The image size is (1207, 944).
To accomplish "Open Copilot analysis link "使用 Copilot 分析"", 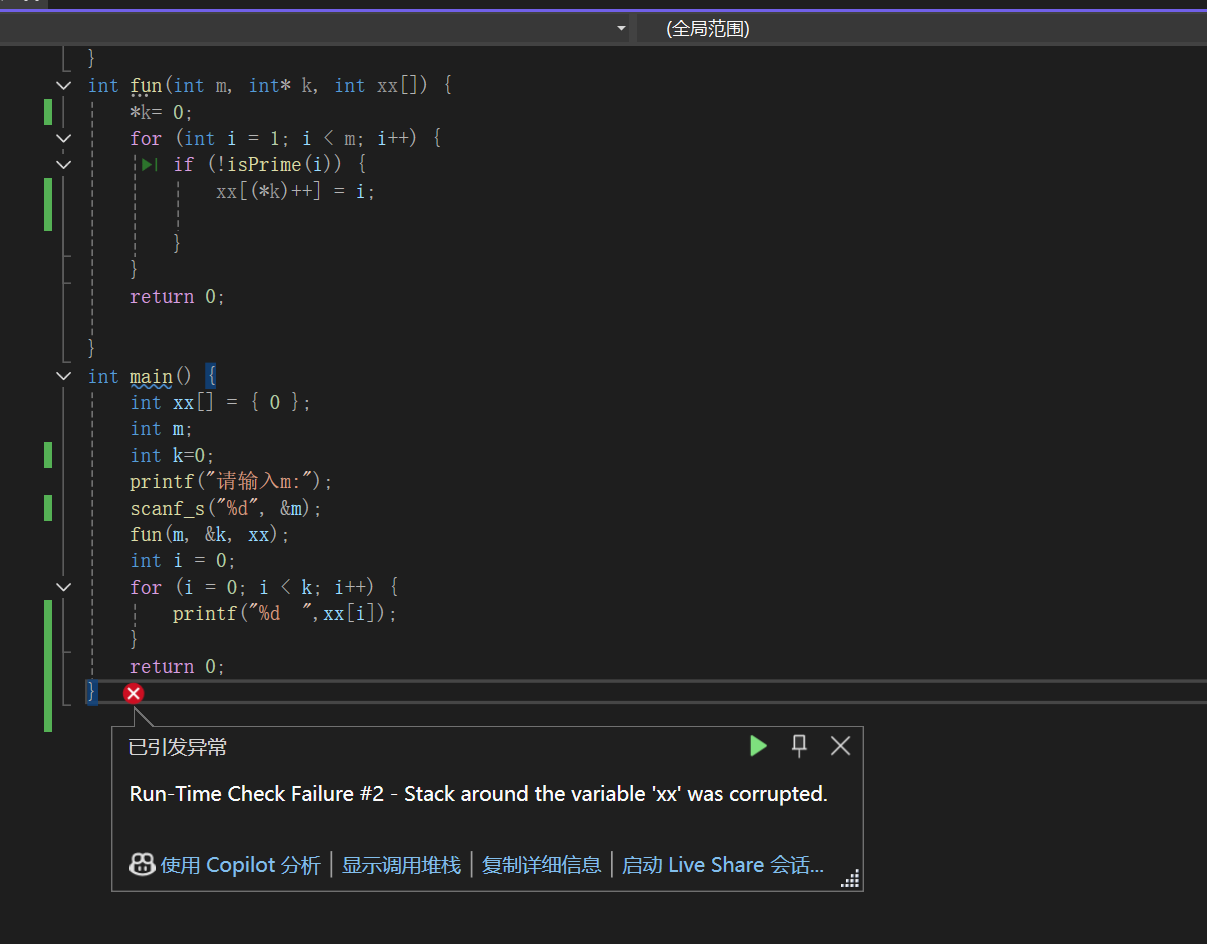I will [240, 865].
